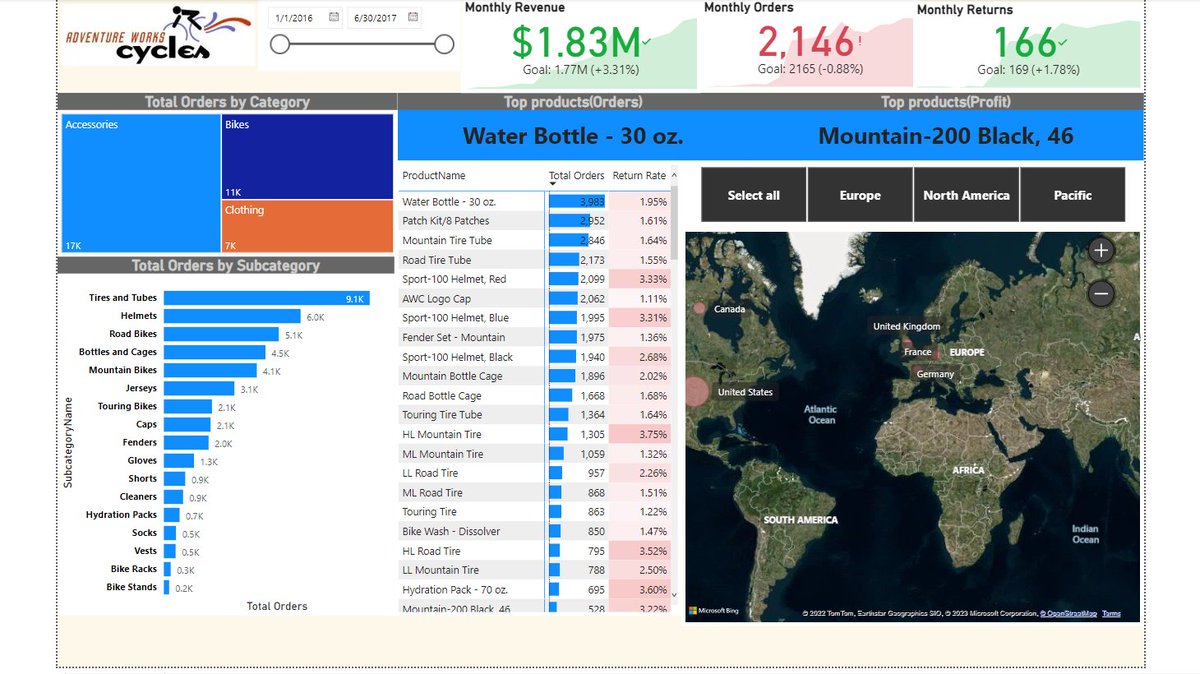
Task: Toggle the Pacific region filter
Action: (1072, 194)
